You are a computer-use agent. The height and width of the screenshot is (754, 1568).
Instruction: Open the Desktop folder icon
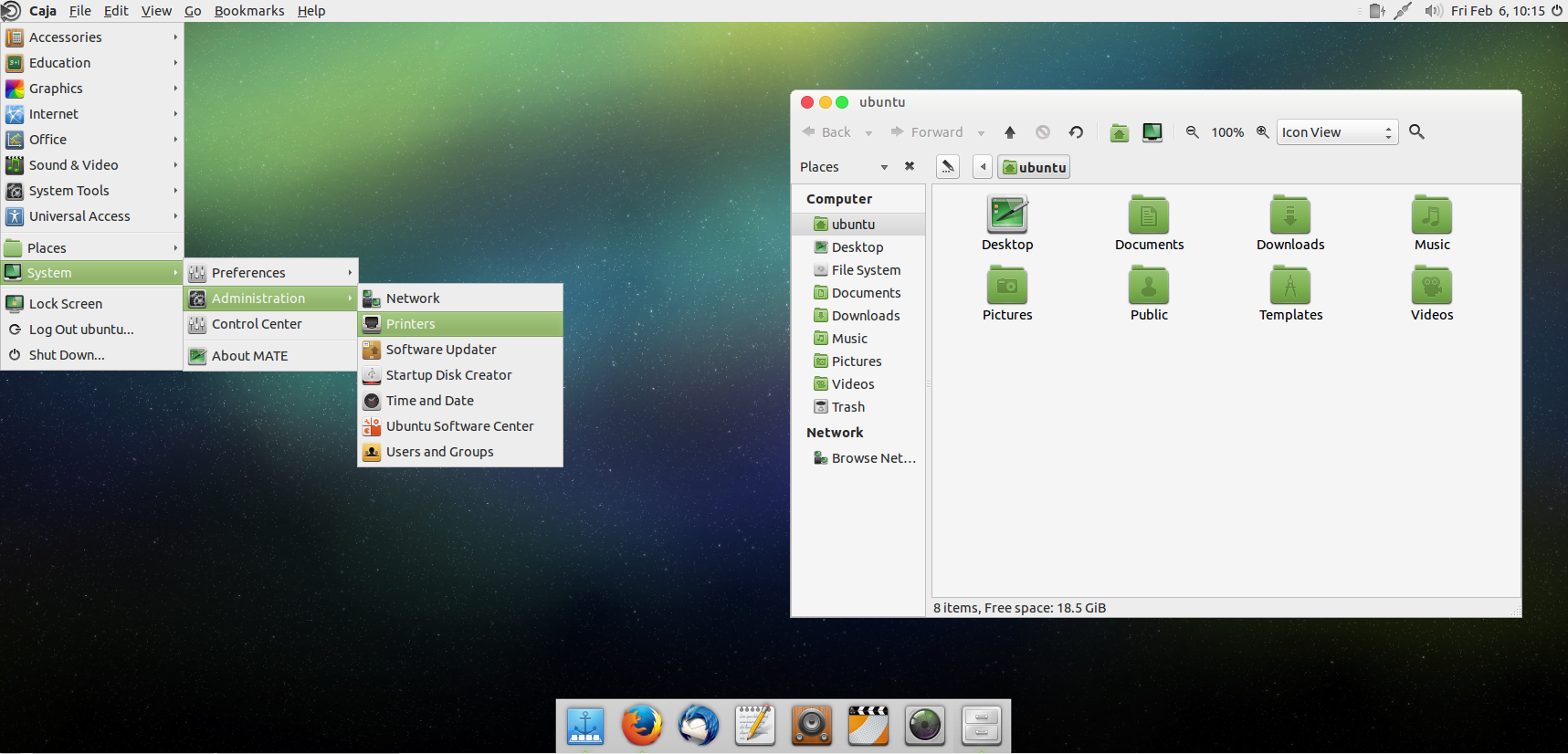[x=1007, y=215]
